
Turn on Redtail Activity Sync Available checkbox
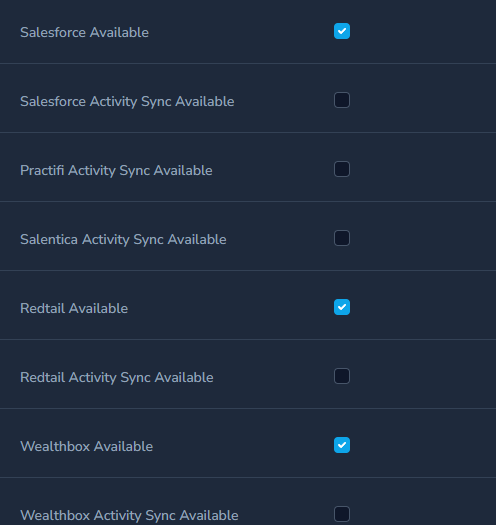(x=342, y=376)
